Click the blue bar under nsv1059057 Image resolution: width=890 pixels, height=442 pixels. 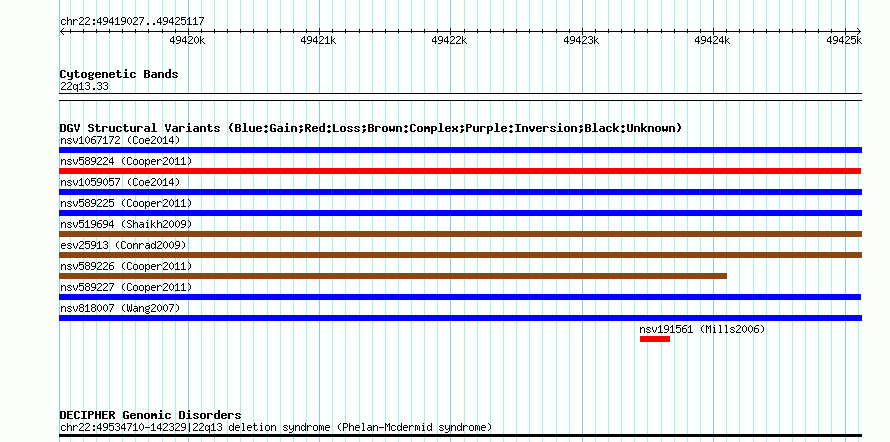click(x=460, y=192)
